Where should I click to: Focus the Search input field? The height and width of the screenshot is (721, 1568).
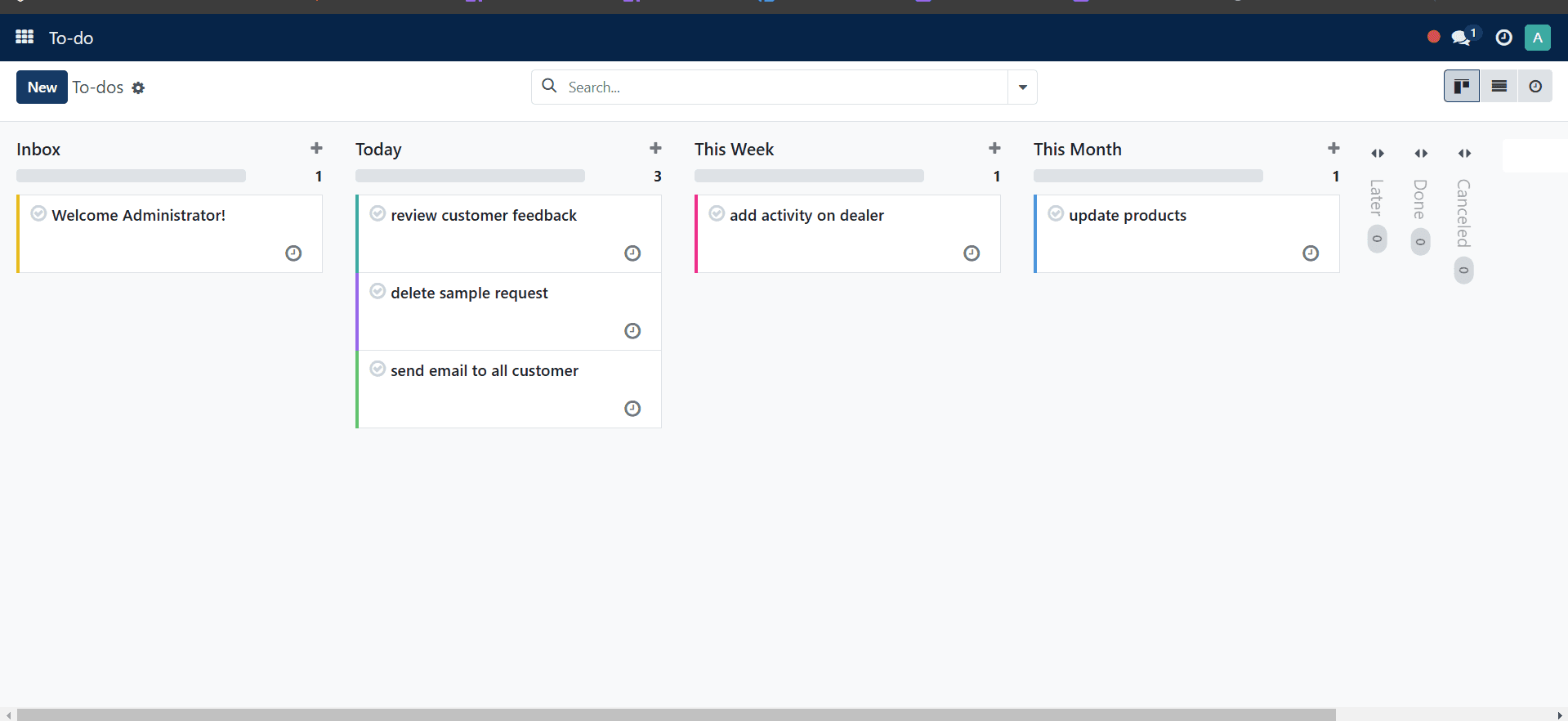(784, 87)
